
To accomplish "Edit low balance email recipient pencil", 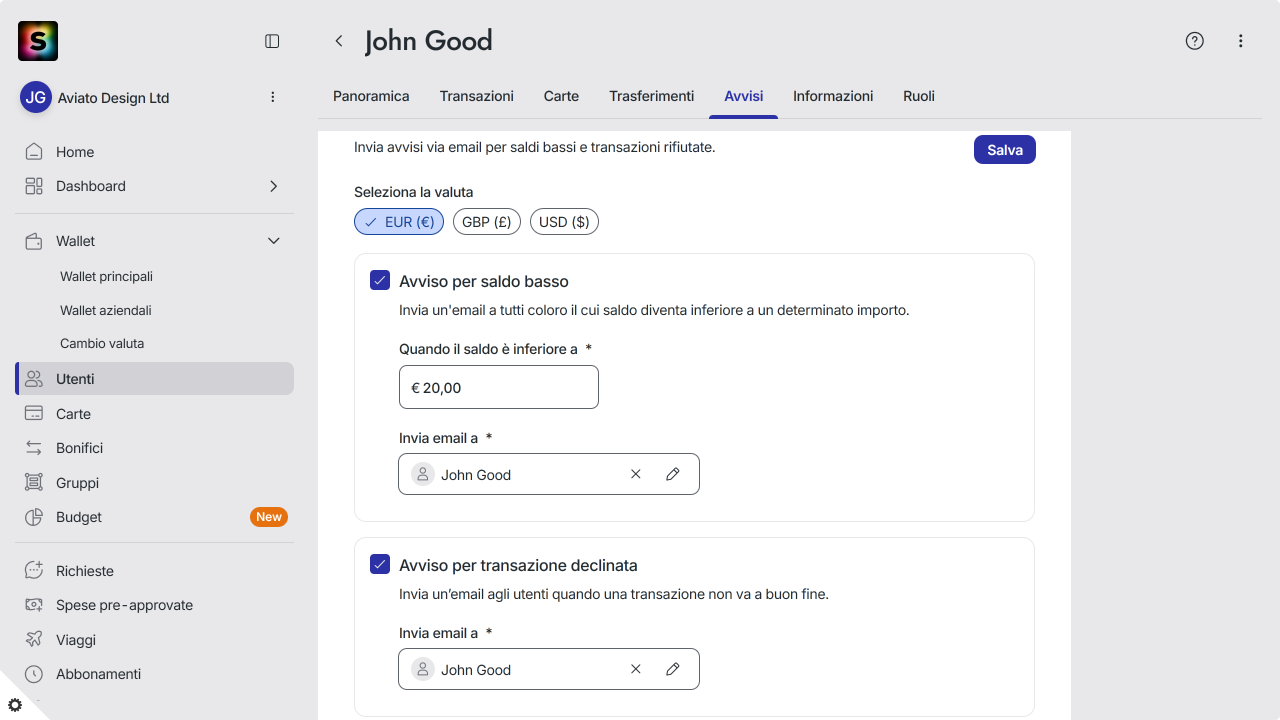I will point(673,474).
